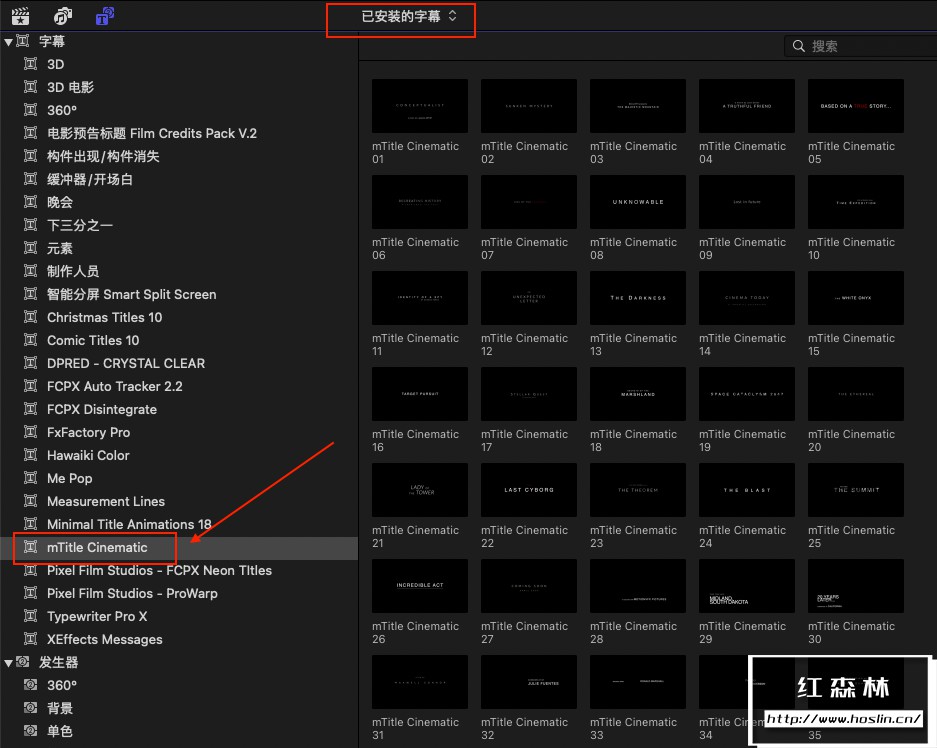The height and width of the screenshot is (748, 937).
Task: Open the Libraries sidebar clapperboard icon
Action: click(x=21, y=16)
